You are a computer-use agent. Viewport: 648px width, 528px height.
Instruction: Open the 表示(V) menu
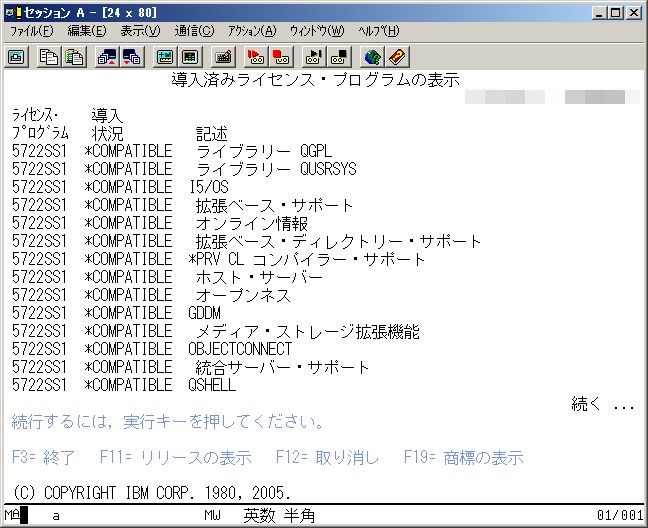tap(140, 31)
